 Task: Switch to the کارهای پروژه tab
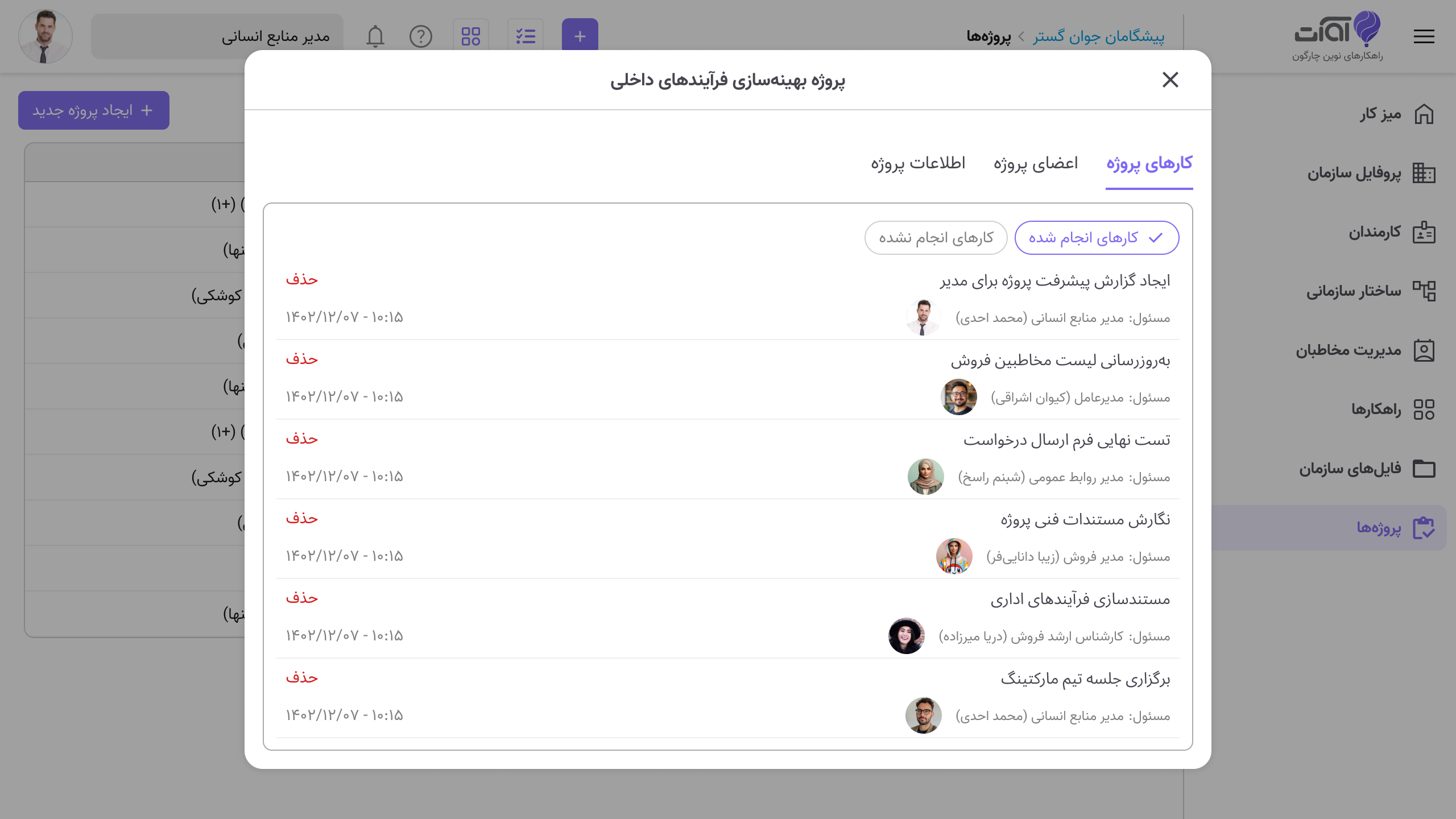[1149, 164]
